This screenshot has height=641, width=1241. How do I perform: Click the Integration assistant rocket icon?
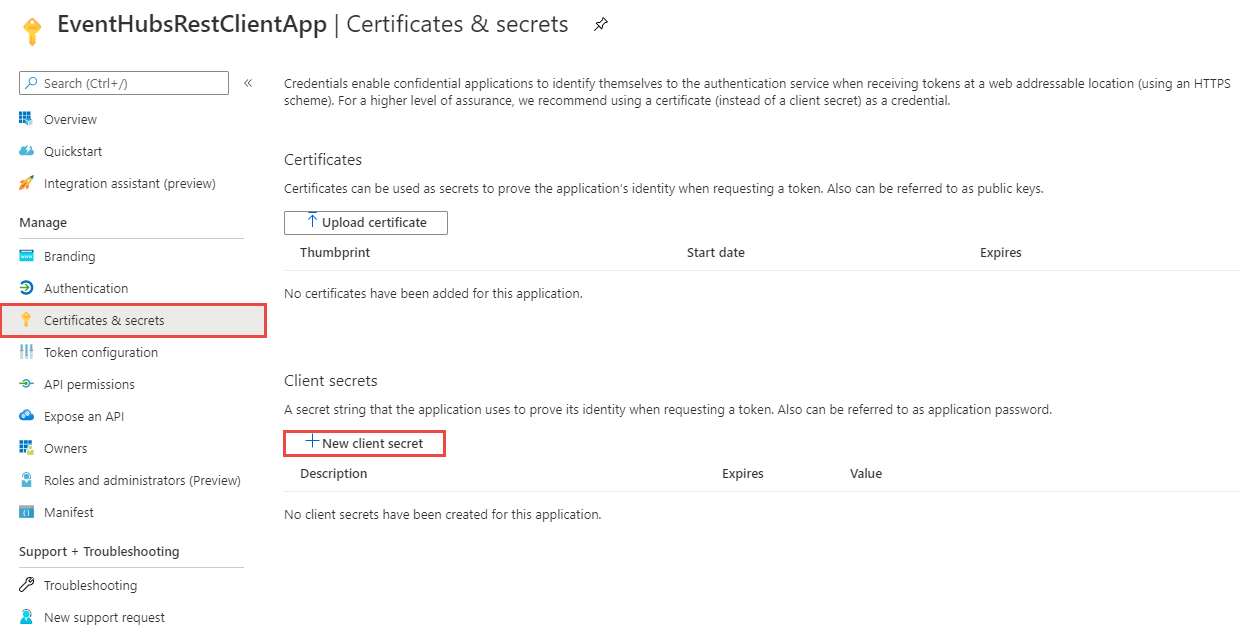pyautogui.click(x=26, y=183)
